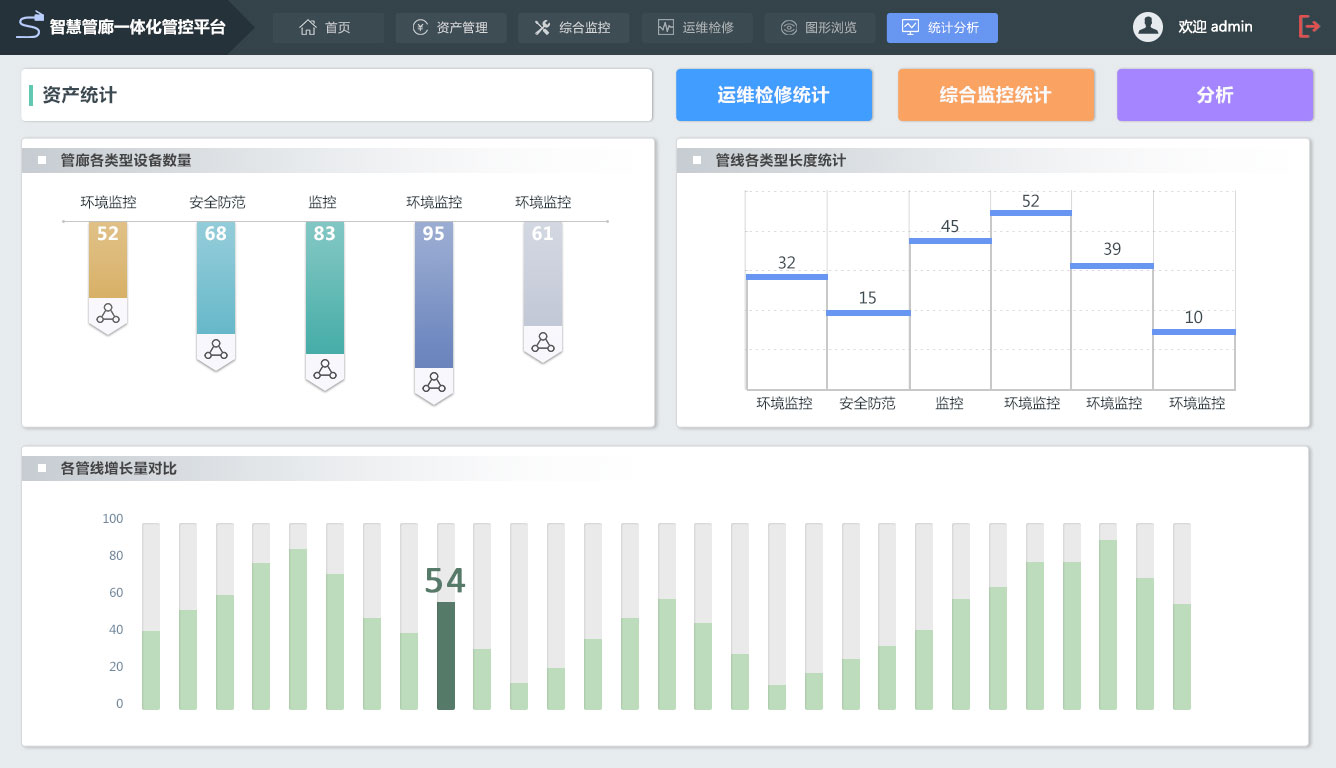Click network icon under the 52 bar
1336x768 pixels.
point(107,314)
